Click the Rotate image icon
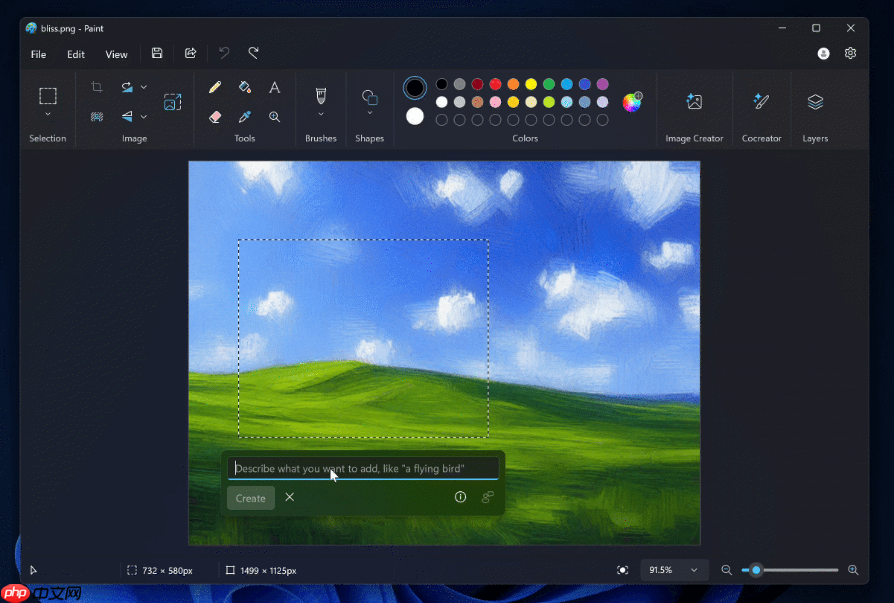This screenshot has height=603, width=894. click(x=127, y=87)
